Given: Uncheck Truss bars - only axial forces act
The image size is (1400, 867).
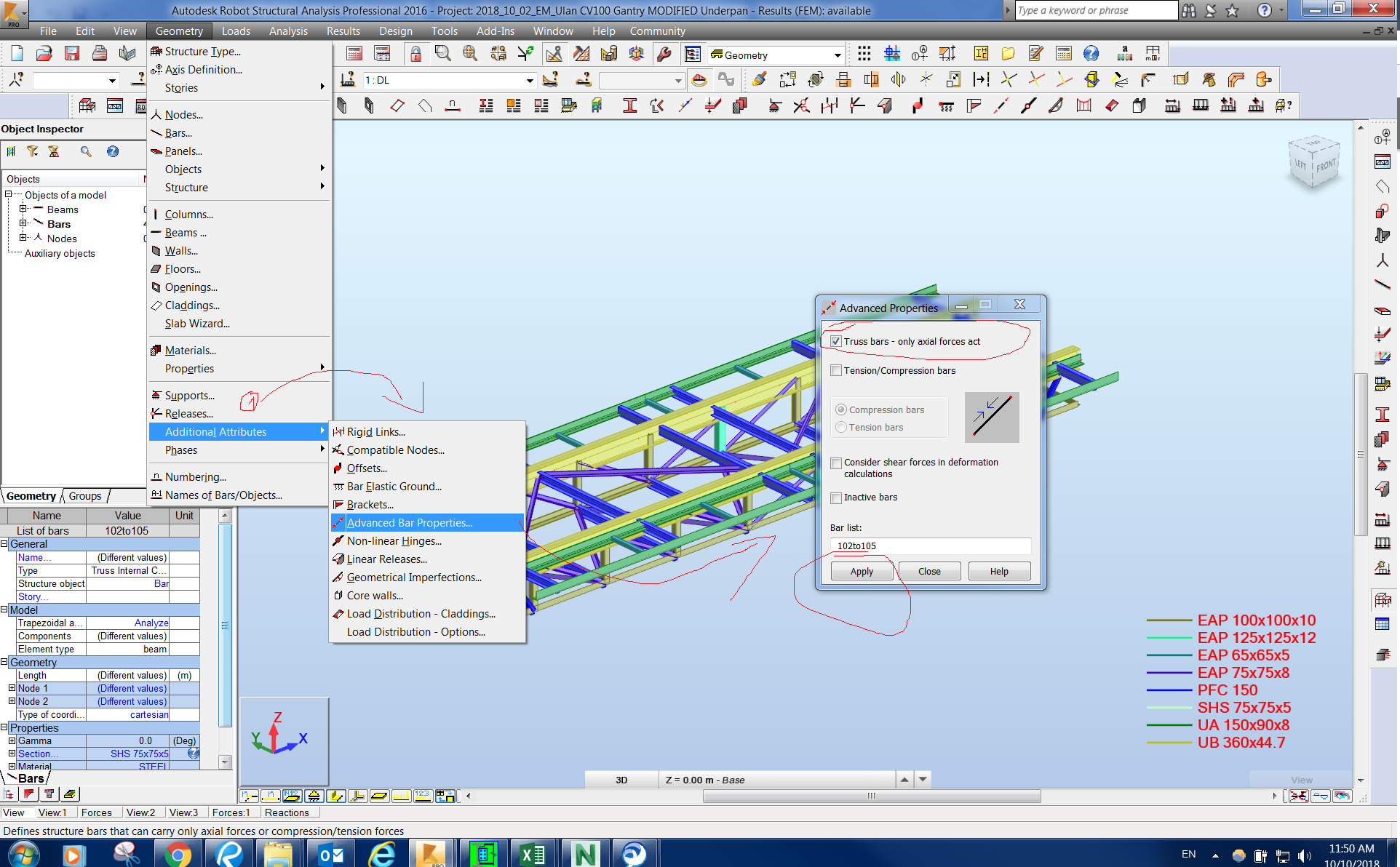Looking at the screenshot, I should click(835, 340).
